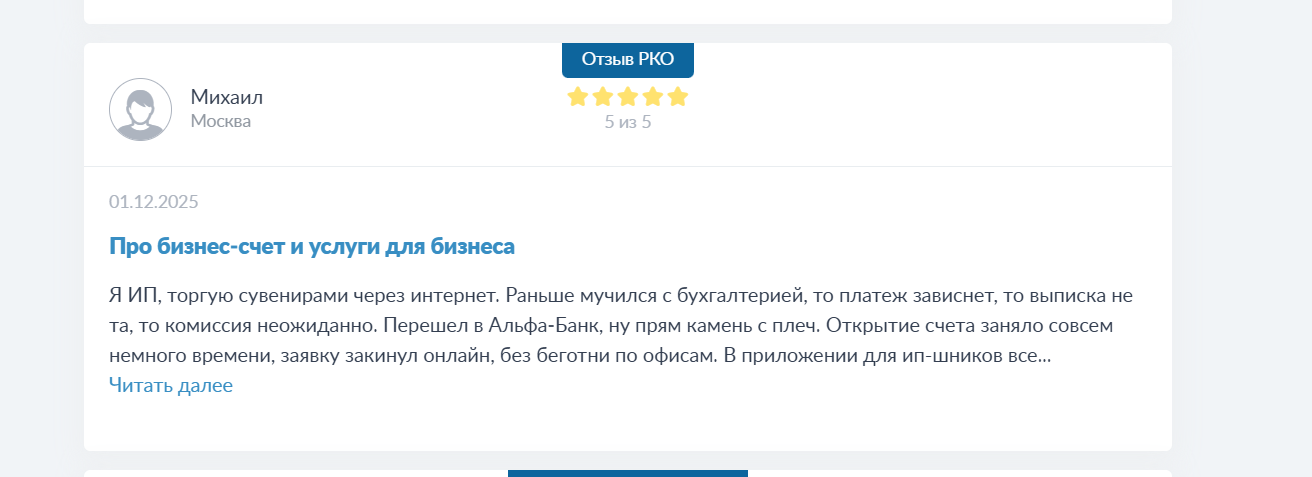This screenshot has width=1312, height=477.
Task: Click Михаил's user avatar icon
Action: 140,109
